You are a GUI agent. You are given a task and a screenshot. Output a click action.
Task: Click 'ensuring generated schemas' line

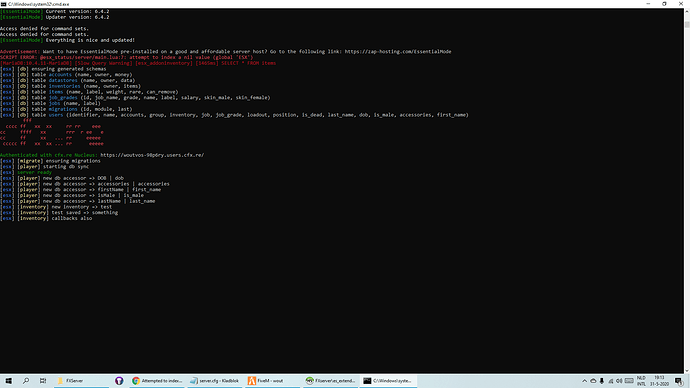point(53,69)
